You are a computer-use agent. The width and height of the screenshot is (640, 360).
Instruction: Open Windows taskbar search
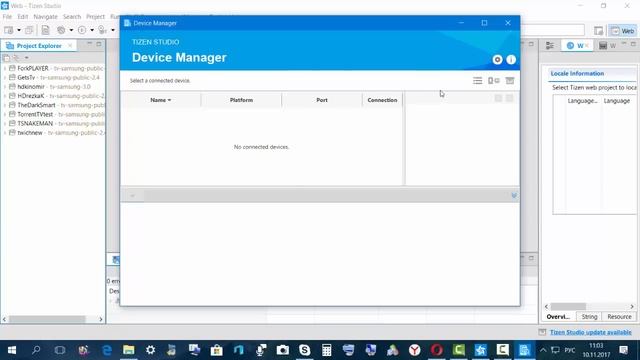point(36,350)
